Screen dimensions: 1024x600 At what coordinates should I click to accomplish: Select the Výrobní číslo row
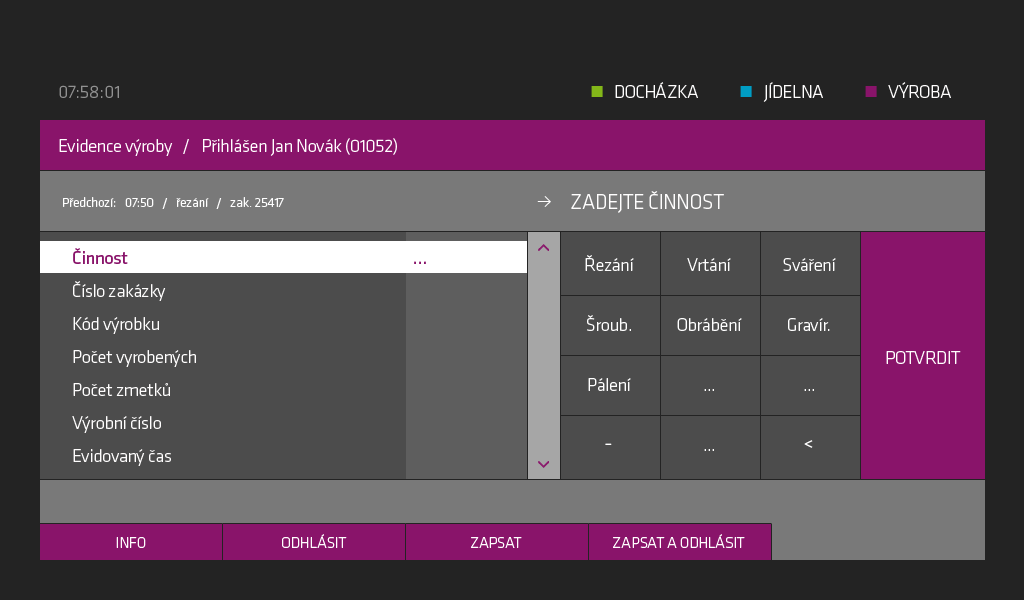(283, 423)
